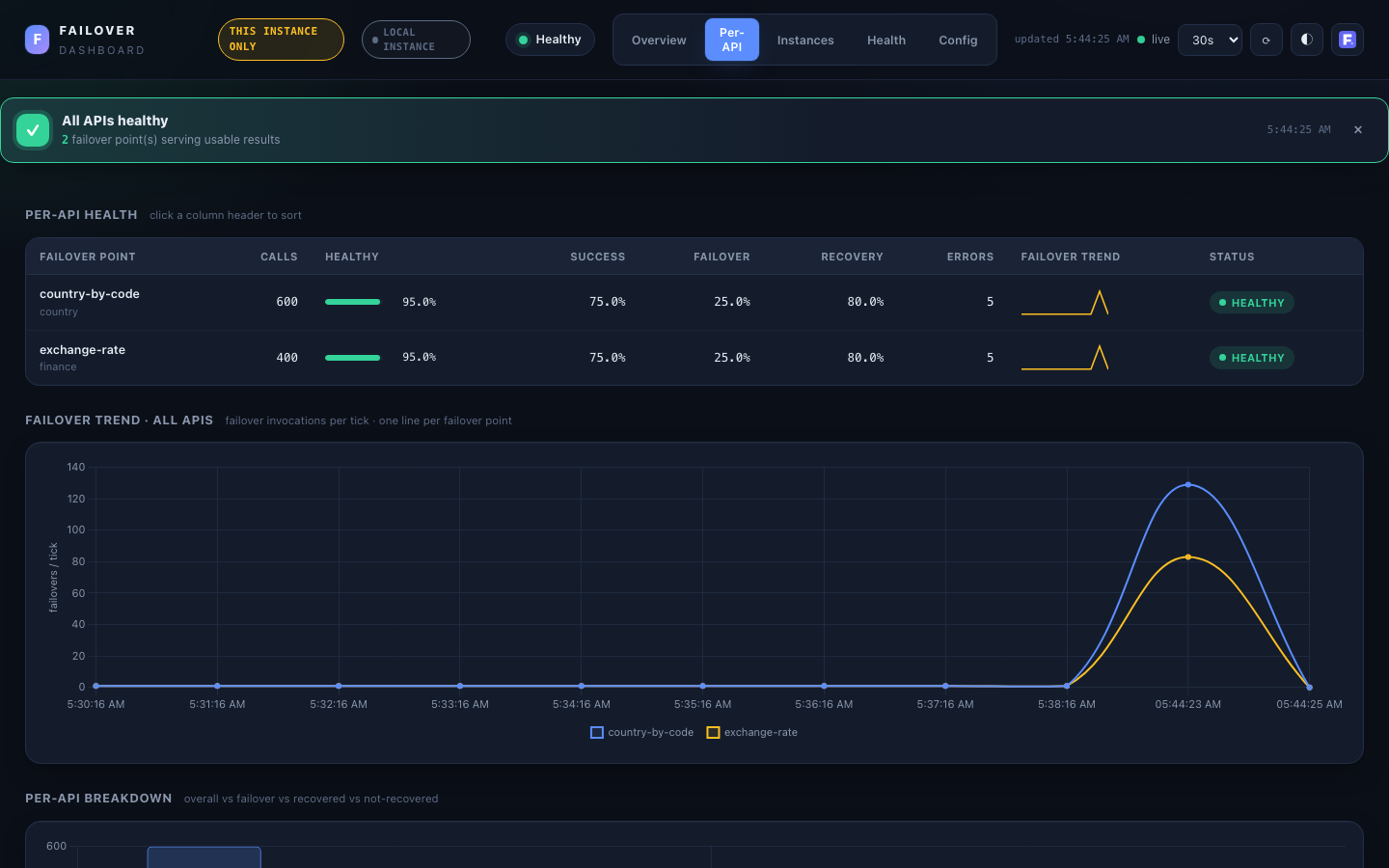Click the exchange-rate row name
The height and width of the screenshot is (868, 1389).
pyautogui.click(x=82, y=350)
